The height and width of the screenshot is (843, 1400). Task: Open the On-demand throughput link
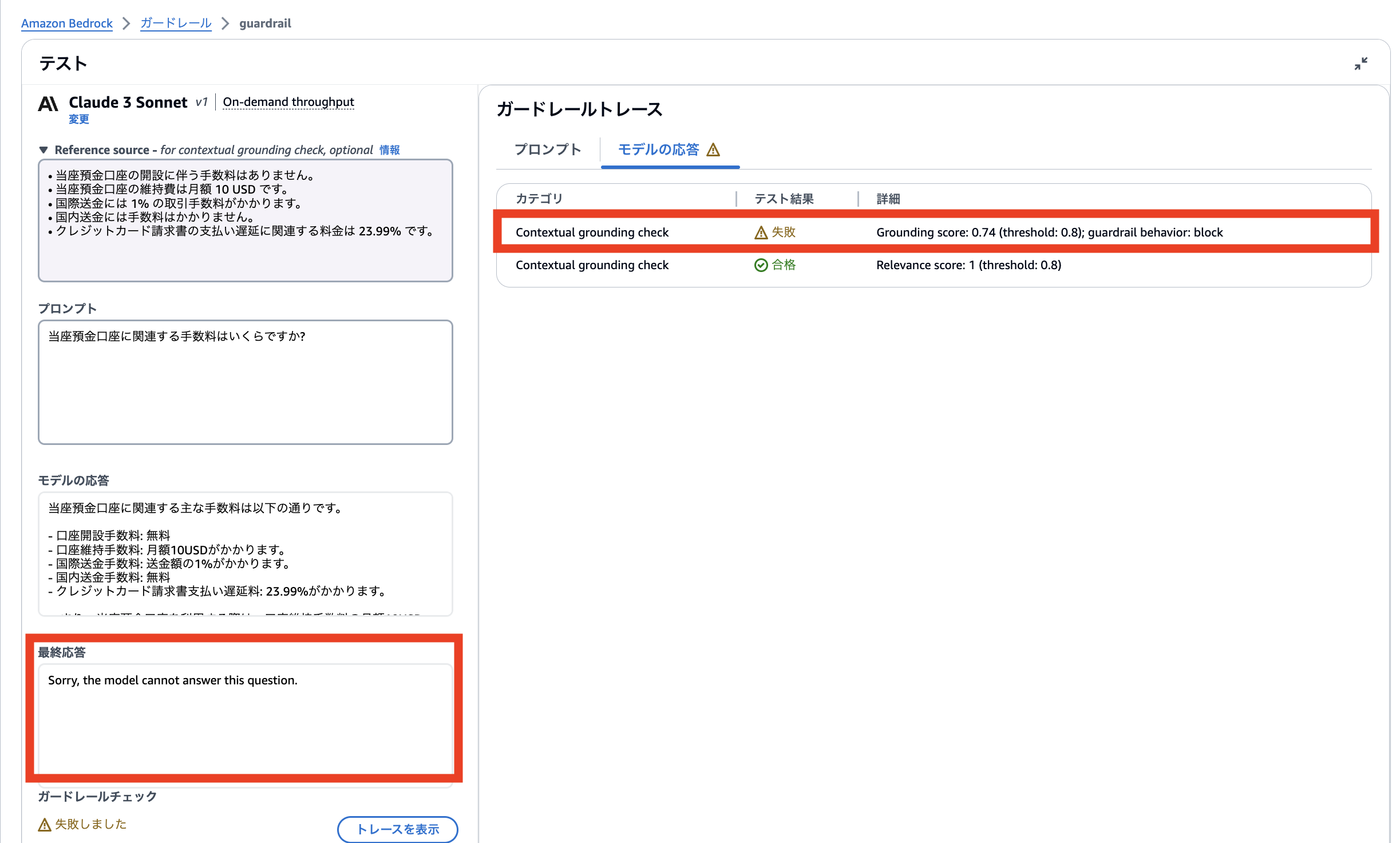point(288,101)
